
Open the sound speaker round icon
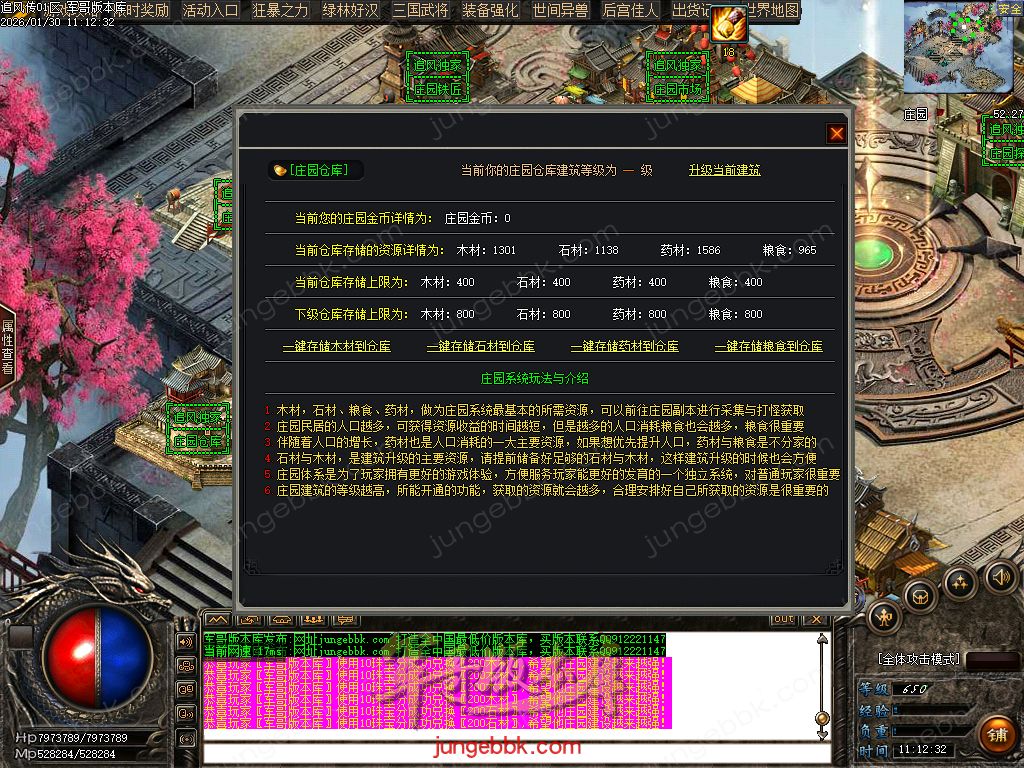click(x=1000, y=576)
